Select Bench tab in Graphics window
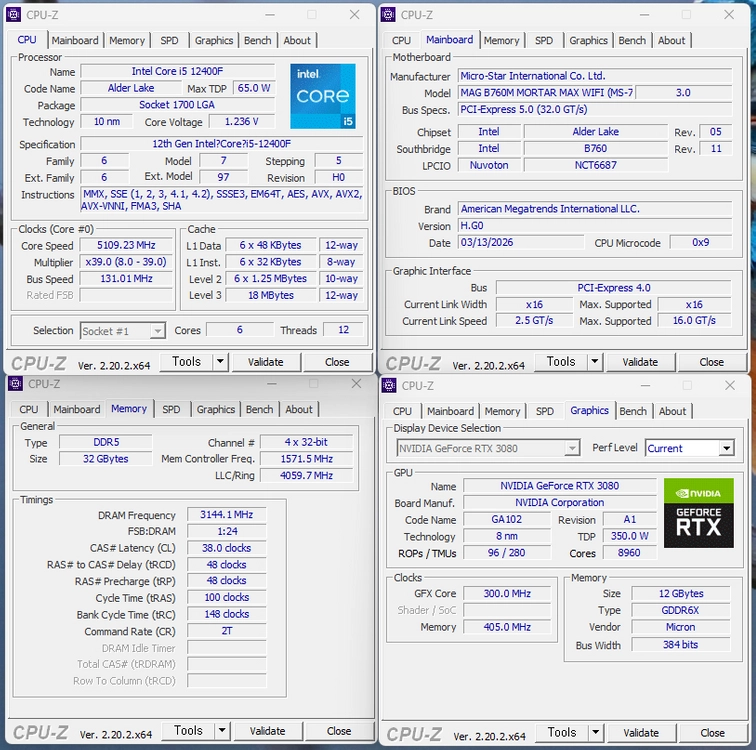 click(x=633, y=411)
